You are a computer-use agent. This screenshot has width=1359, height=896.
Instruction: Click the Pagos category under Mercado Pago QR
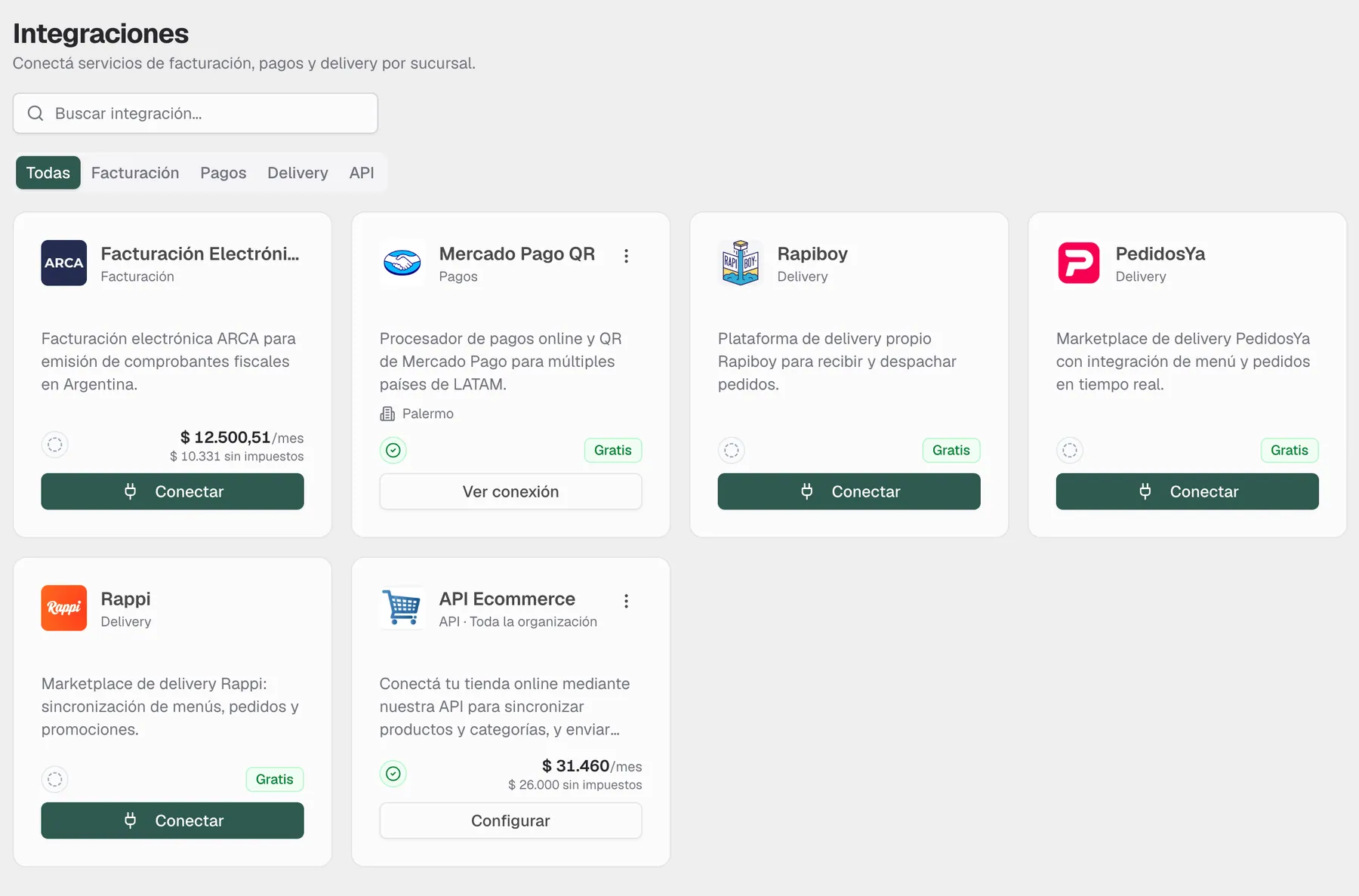458,276
